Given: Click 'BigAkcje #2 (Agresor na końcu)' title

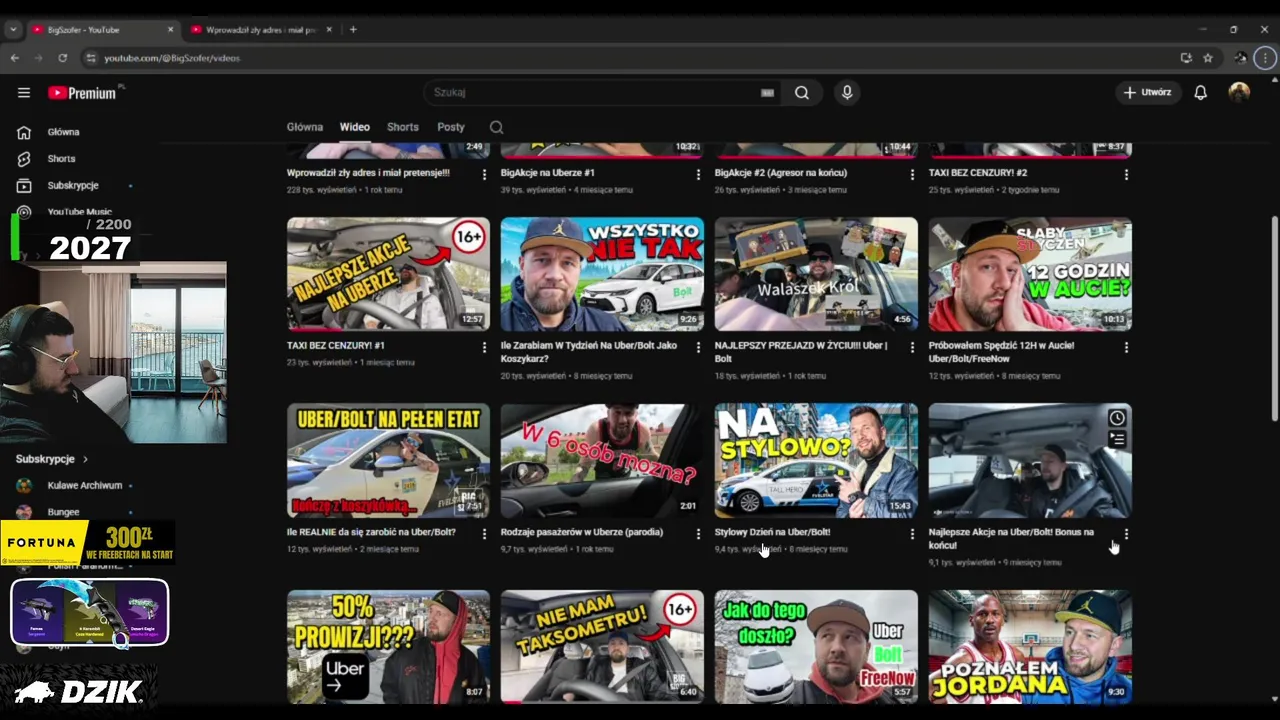Looking at the screenshot, I should tap(781, 173).
